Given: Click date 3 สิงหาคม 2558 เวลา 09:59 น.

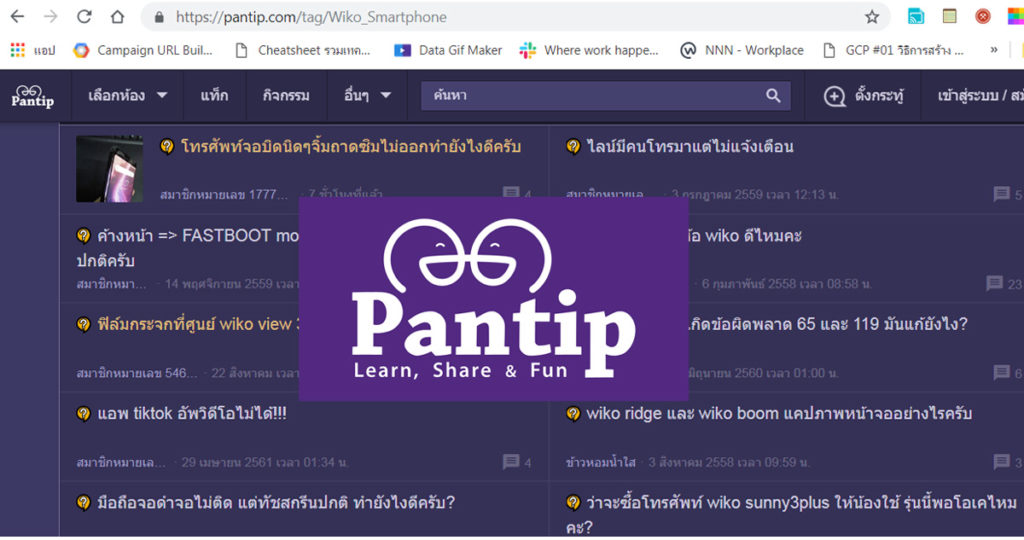Looking at the screenshot, I should (729, 462).
